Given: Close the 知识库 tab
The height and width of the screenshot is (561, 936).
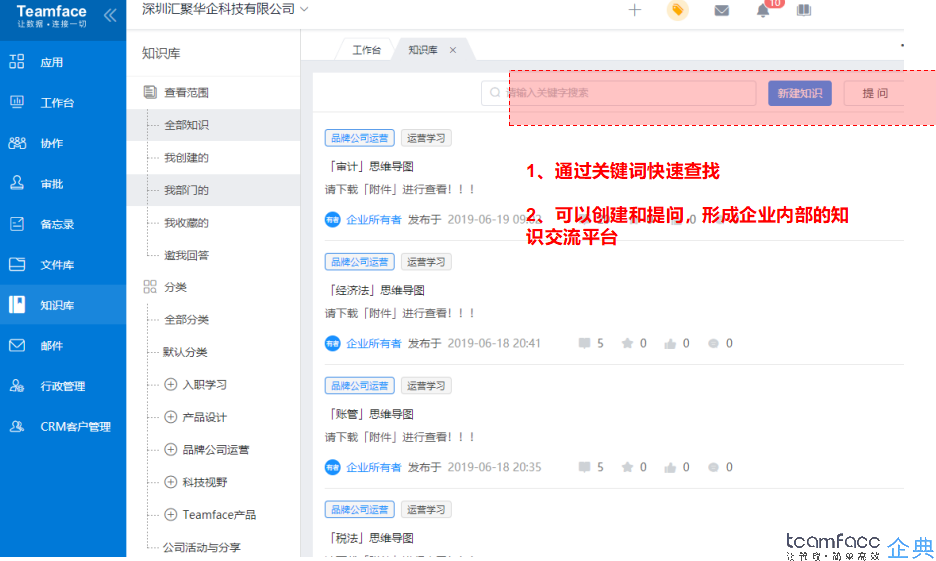Looking at the screenshot, I should pos(453,50).
